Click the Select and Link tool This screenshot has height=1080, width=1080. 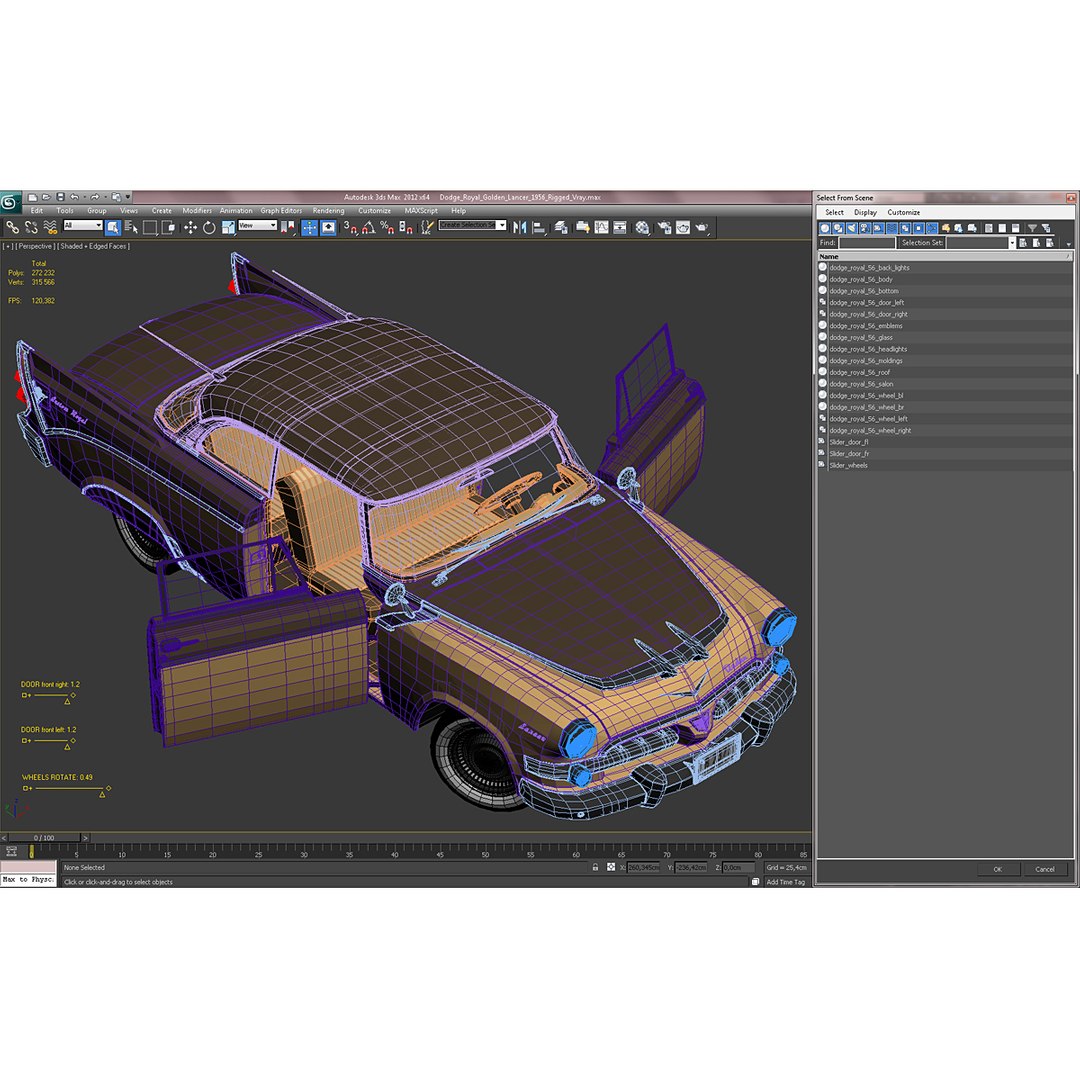coord(12,227)
